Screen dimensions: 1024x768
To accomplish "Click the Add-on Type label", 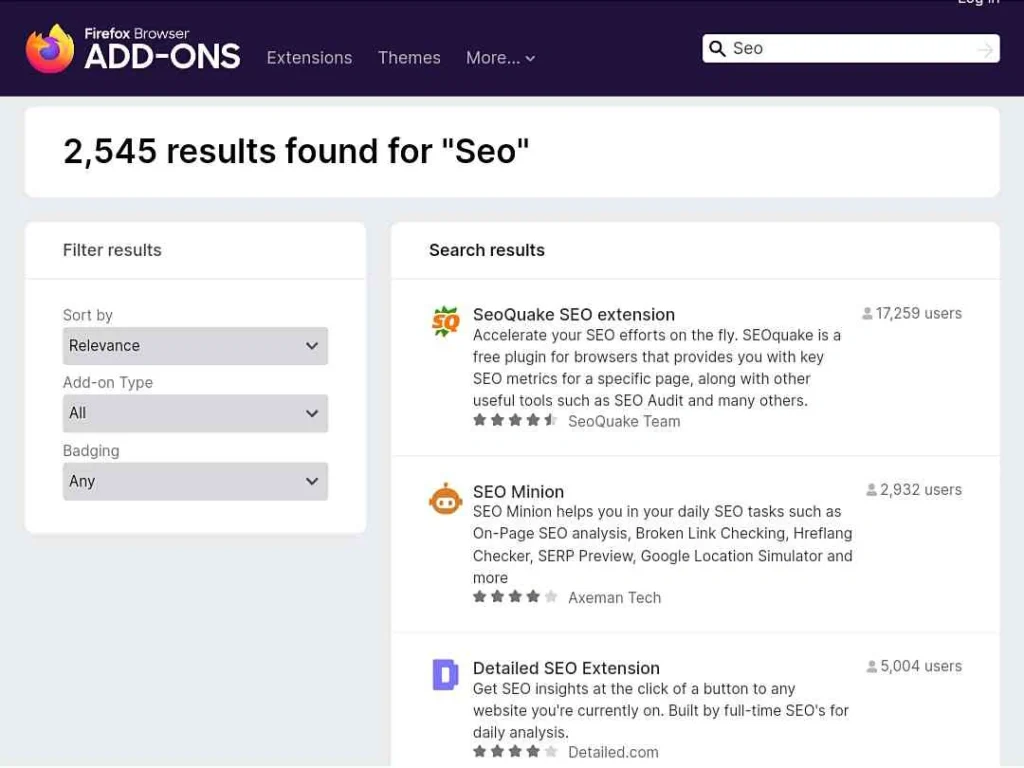I will [x=108, y=383].
